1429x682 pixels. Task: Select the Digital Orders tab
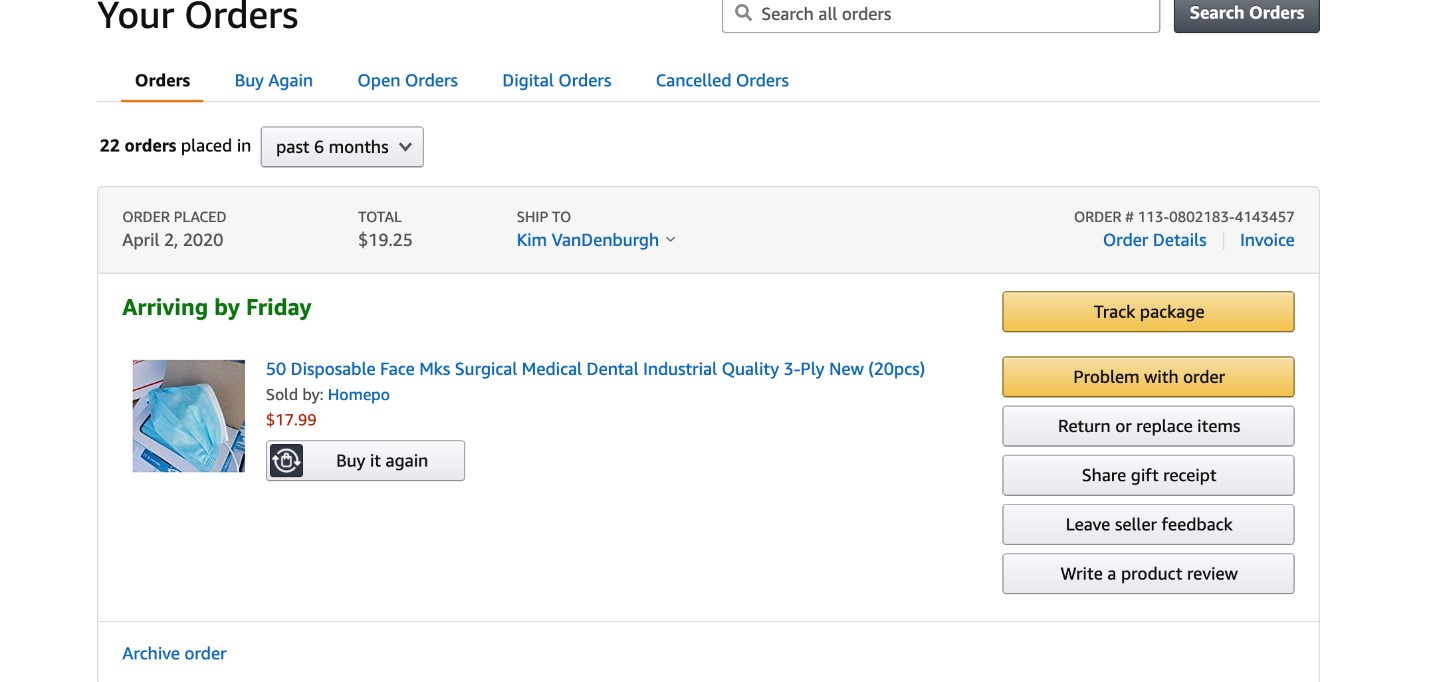tap(556, 81)
